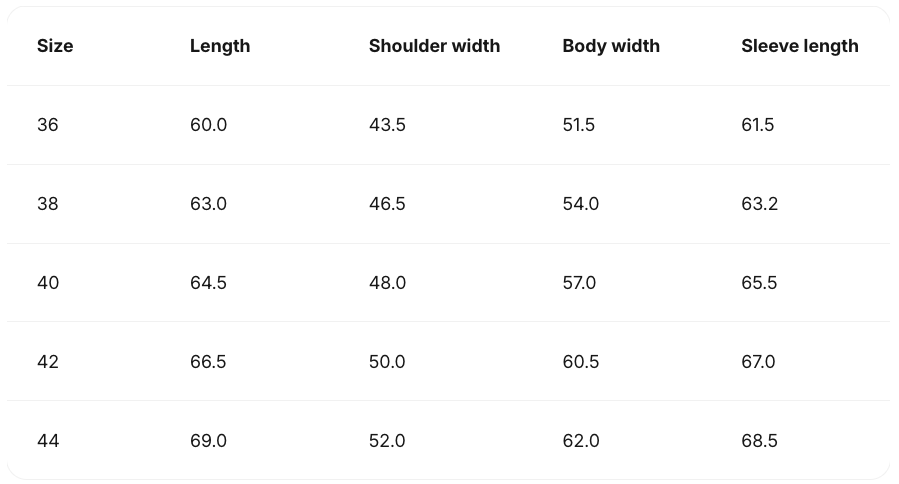Click the Body width column header
The width and height of the screenshot is (899, 484).
coord(611,46)
